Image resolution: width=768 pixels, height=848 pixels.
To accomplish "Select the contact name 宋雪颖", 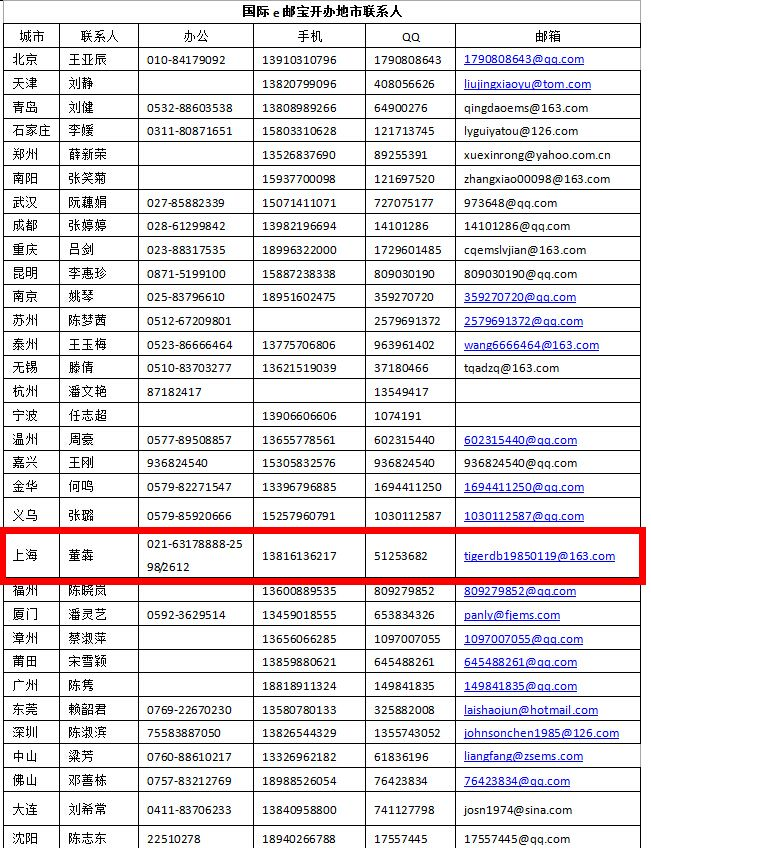I will pyautogui.click(x=87, y=661).
